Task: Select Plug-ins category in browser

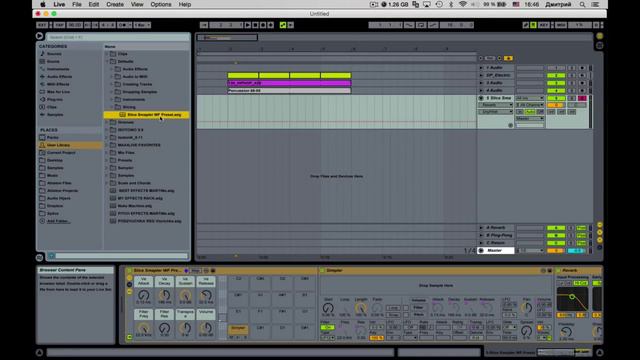Action: (54, 99)
